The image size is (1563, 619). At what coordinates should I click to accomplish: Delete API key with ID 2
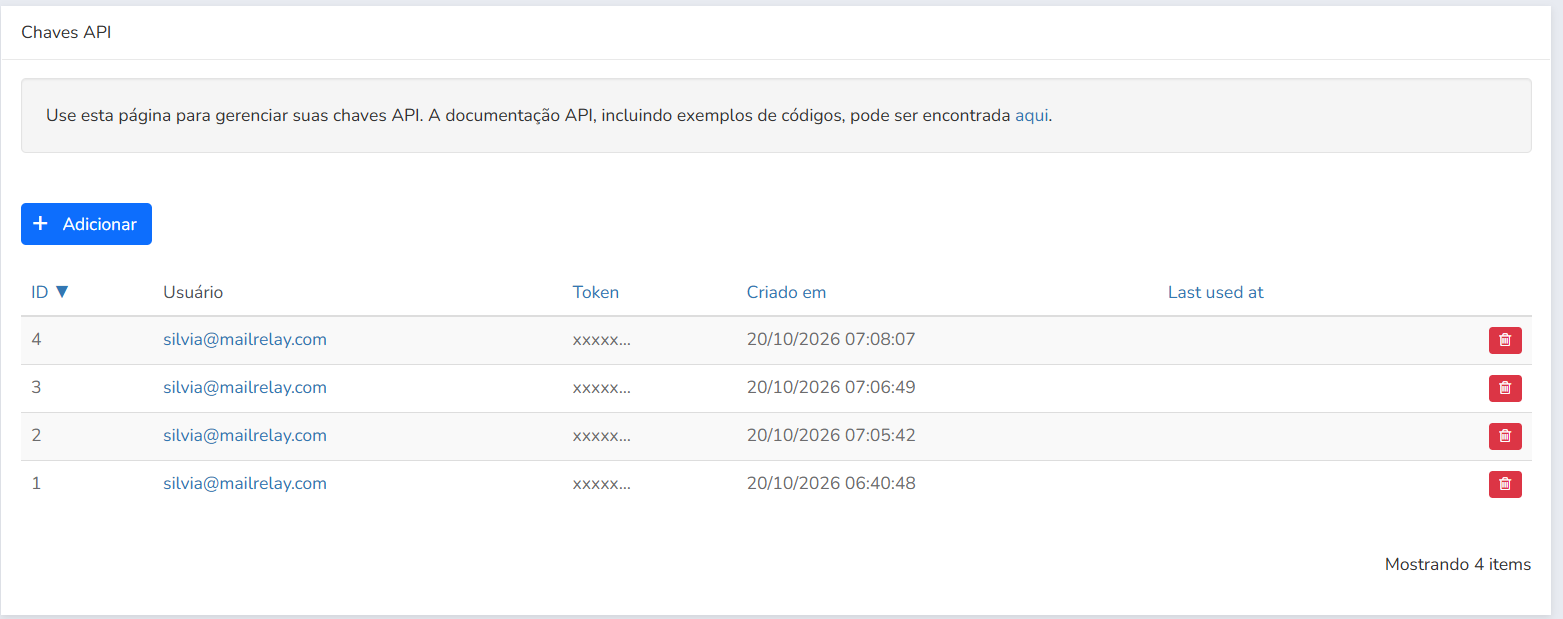(x=1505, y=436)
